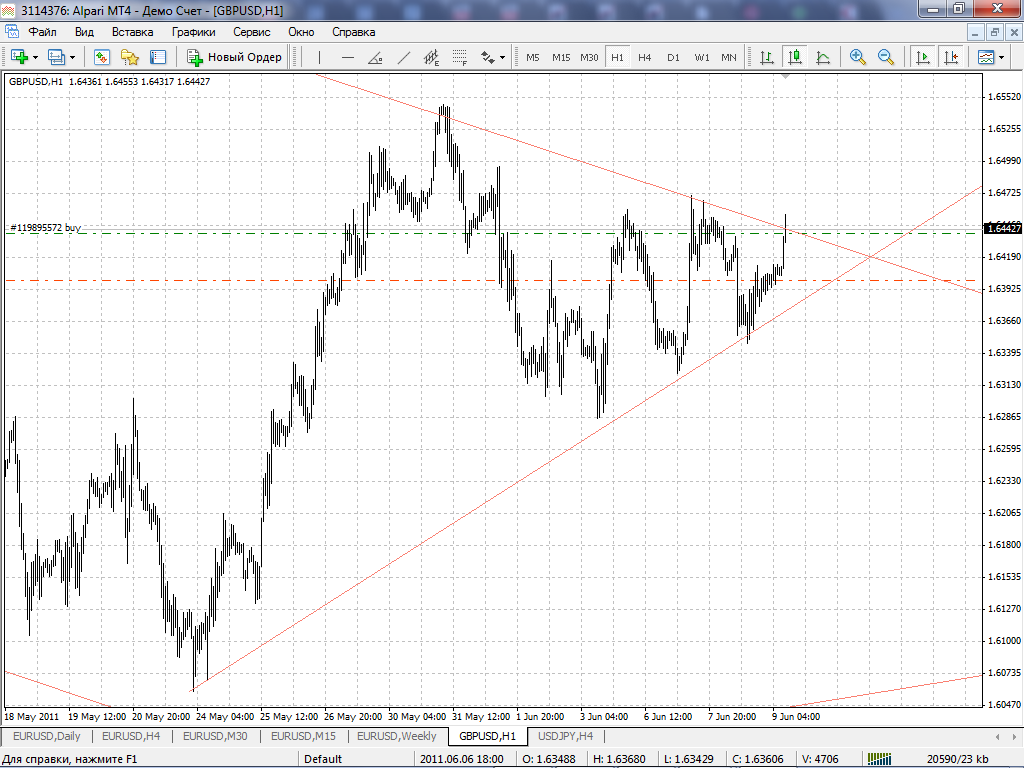This screenshot has height=768, width=1024.
Task: Select the trendline by angle tool
Action: click(376, 57)
